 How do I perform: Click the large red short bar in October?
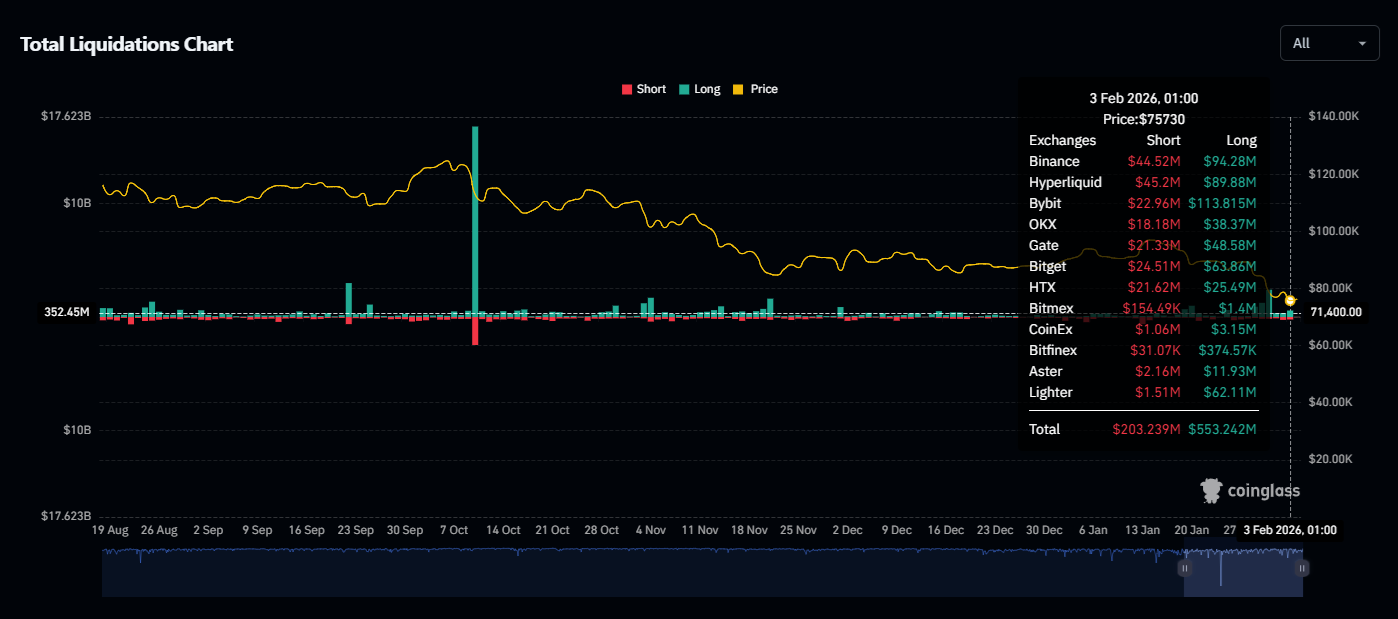click(x=475, y=331)
